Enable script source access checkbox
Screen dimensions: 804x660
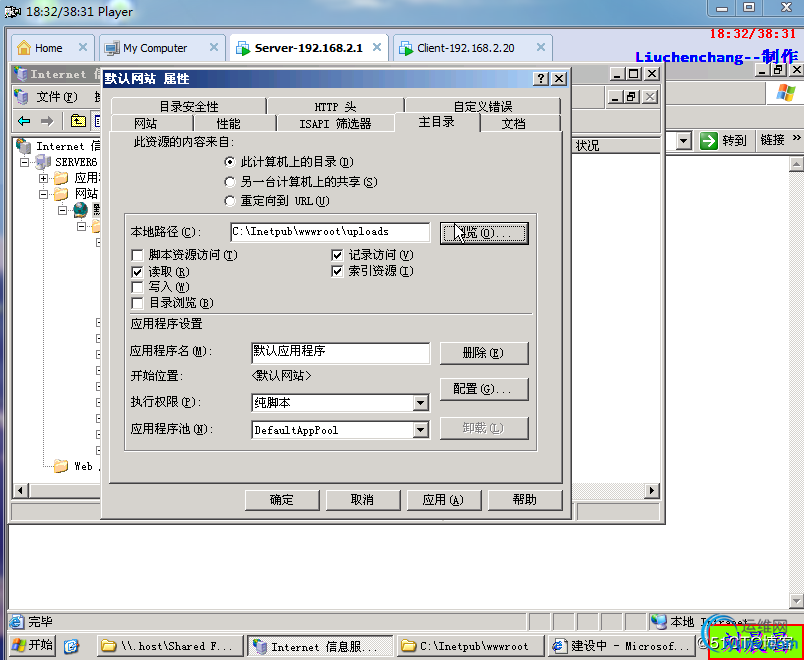pos(137,255)
